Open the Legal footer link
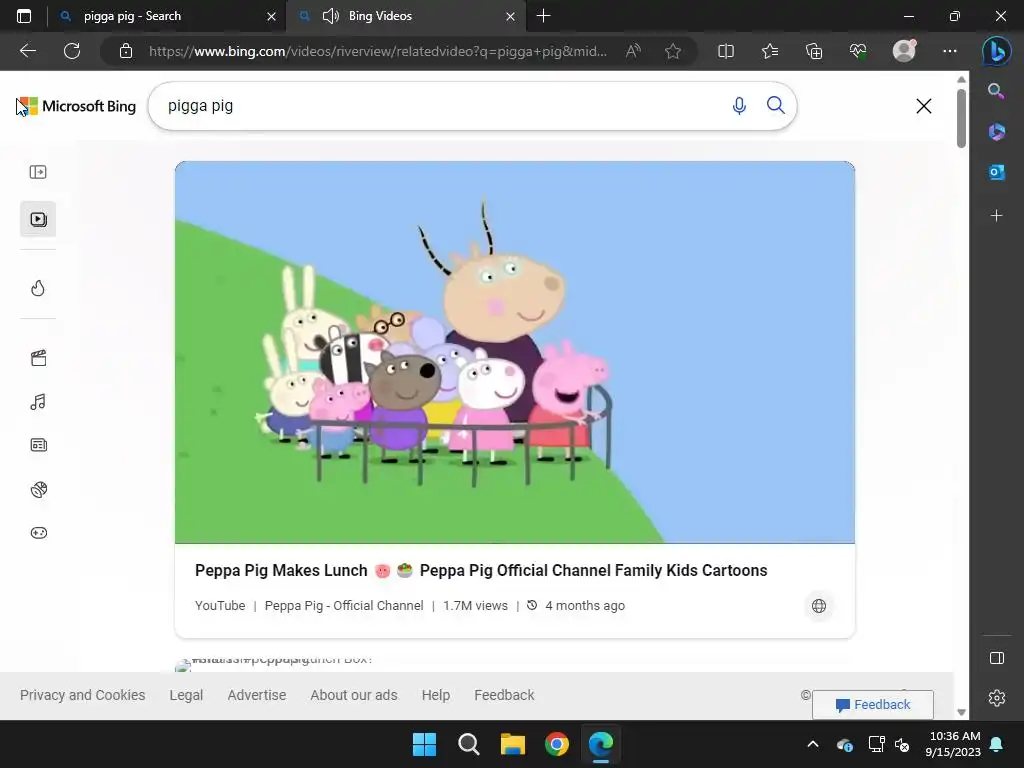This screenshot has width=1024, height=768. pyautogui.click(x=186, y=695)
